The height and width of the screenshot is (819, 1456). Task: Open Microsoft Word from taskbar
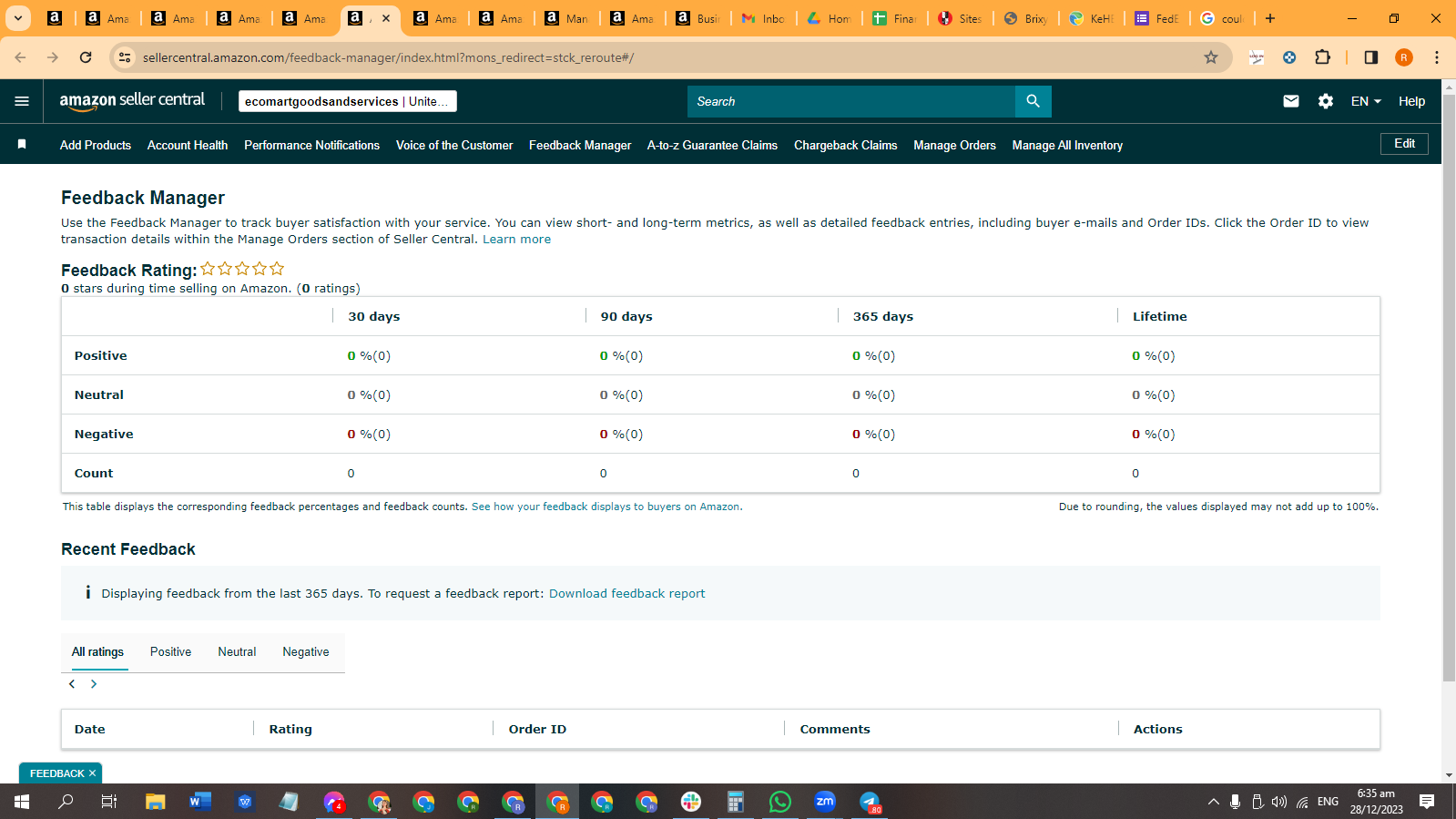[x=199, y=802]
